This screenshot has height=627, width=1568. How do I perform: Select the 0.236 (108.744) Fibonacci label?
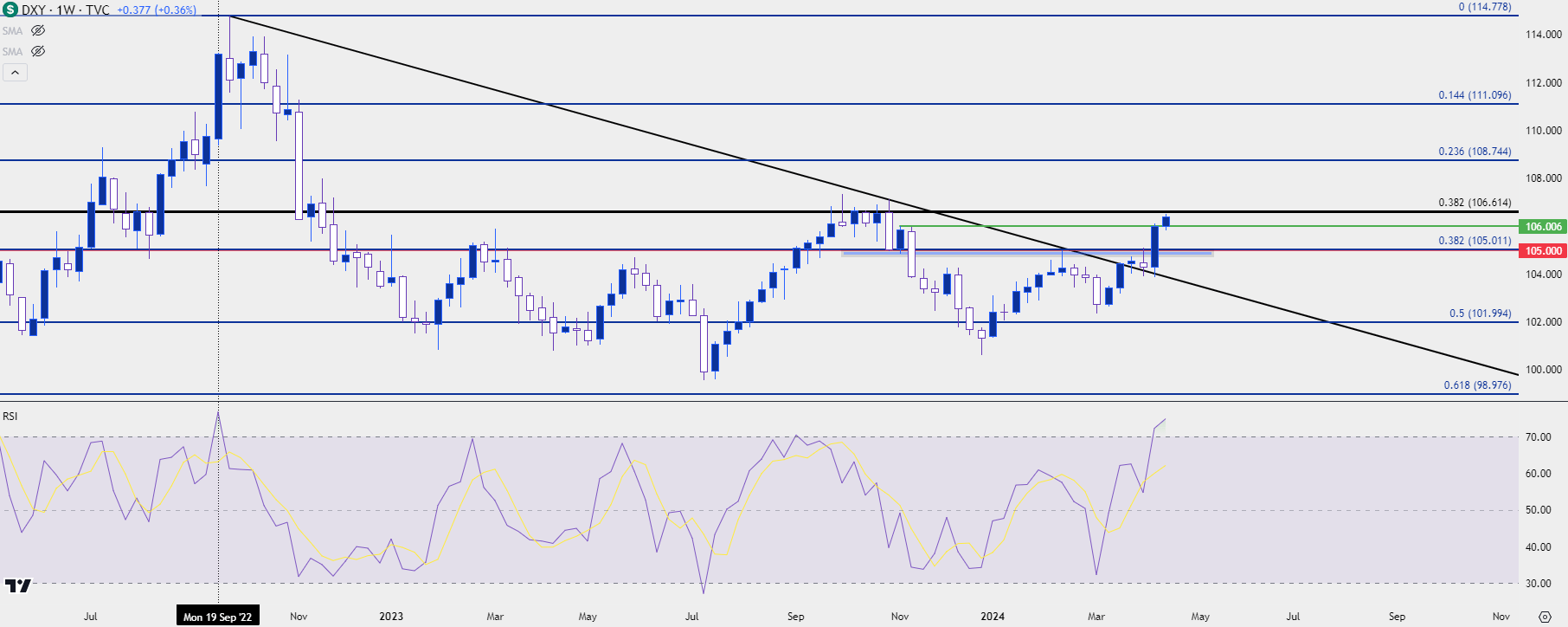coord(1475,152)
